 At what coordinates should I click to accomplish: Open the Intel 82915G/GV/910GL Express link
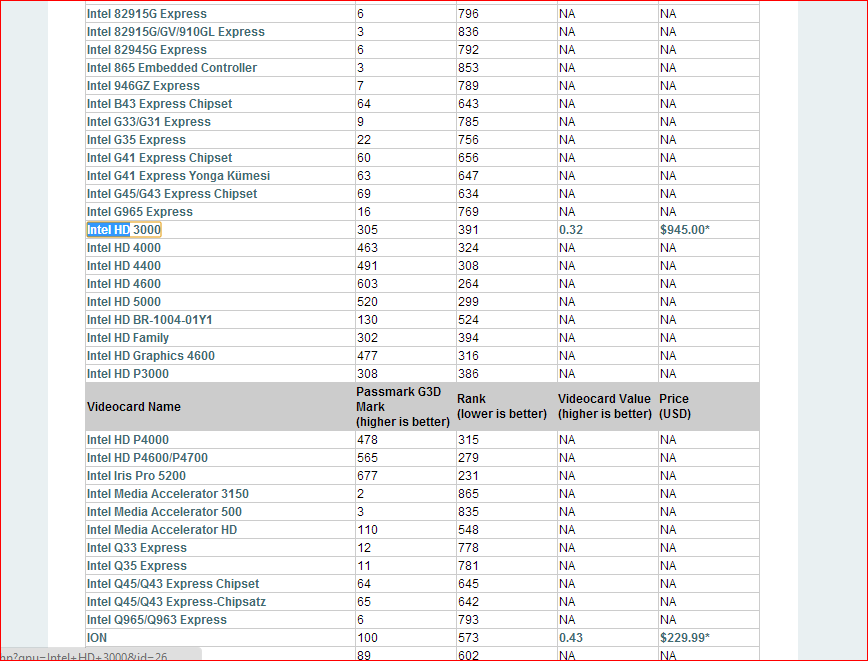pyautogui.click(x=175, y=32)
